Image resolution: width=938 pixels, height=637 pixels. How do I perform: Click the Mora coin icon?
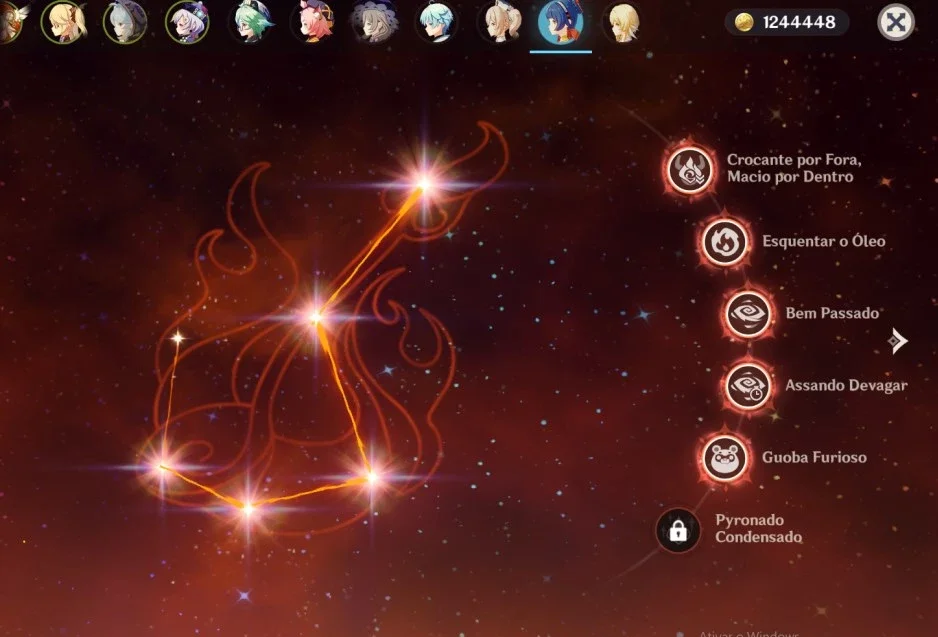click(x=744, y=23)
